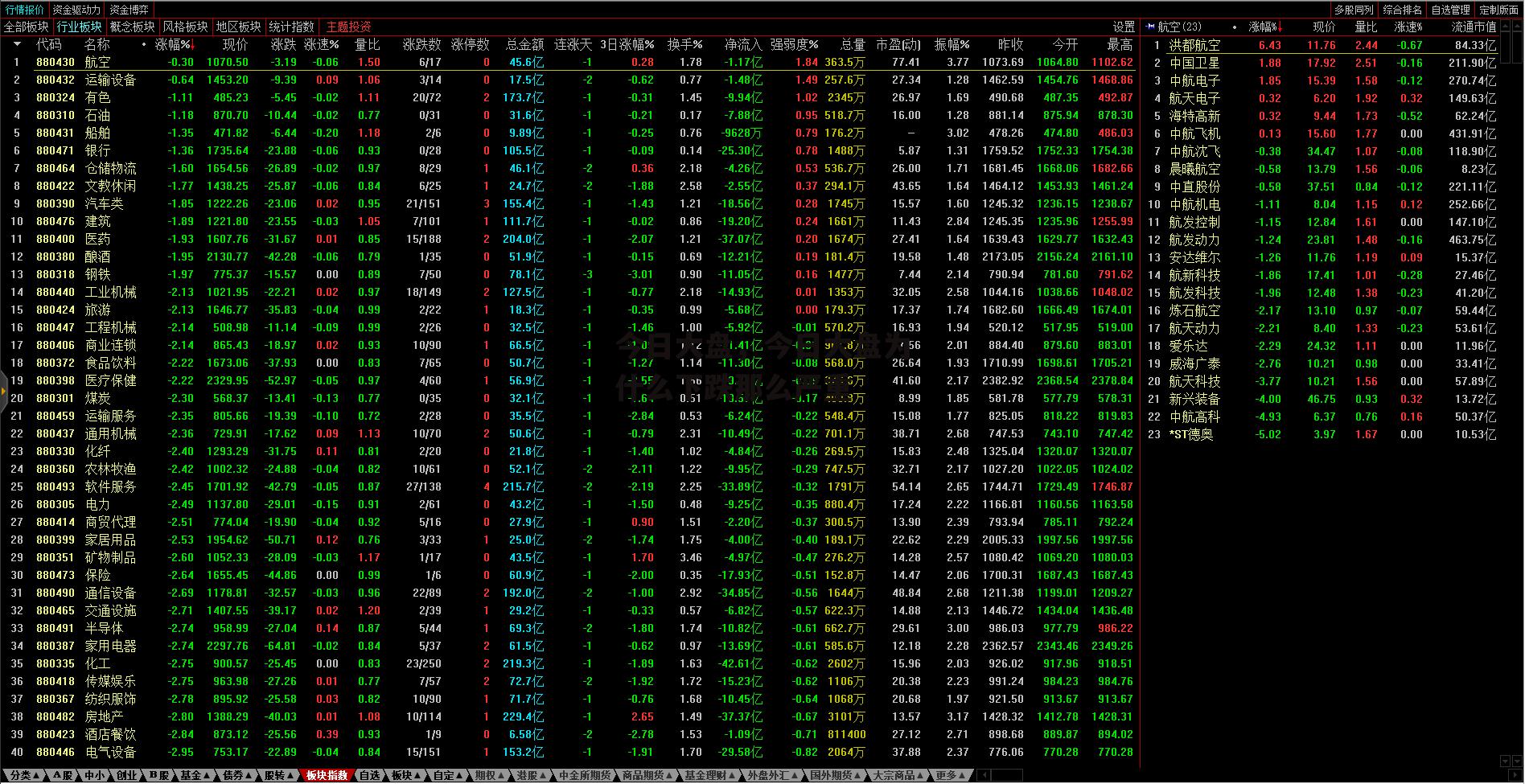This screenshot has height=784, width=1525.
Task: Switch to the 资金驱动力 tab
Action: point(77,10)
